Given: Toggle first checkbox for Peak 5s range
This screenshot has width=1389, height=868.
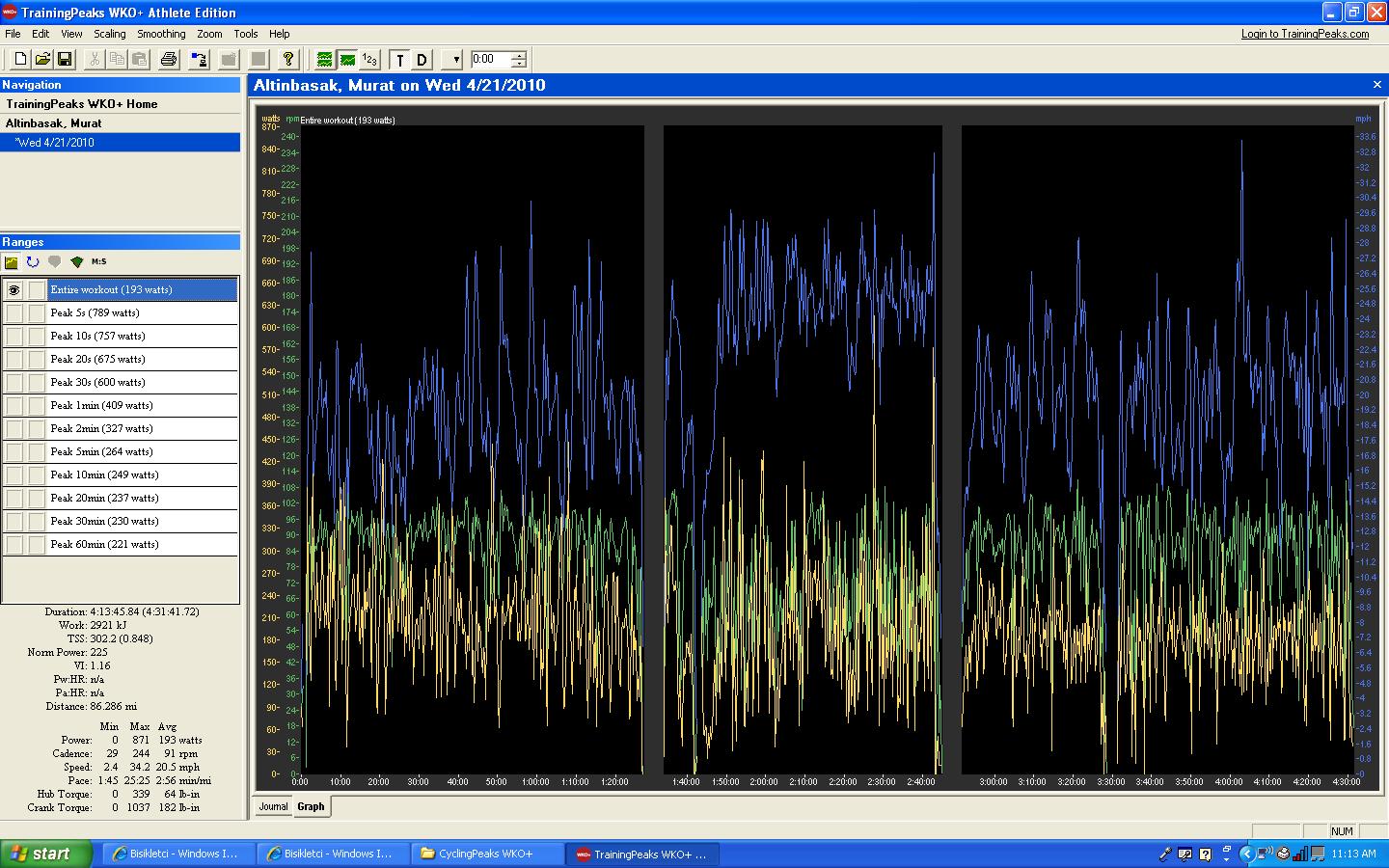Looking at the screenshot, I should click(14, 313).
